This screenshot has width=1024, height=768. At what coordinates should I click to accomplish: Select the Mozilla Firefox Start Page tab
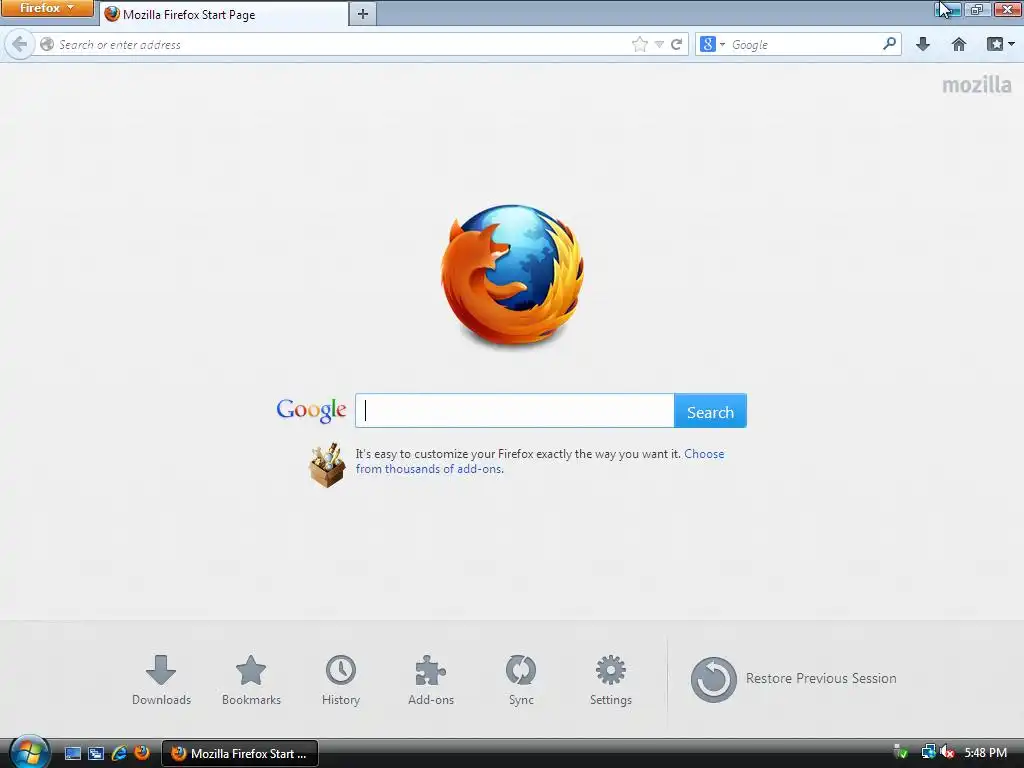(x=223, y=14)
